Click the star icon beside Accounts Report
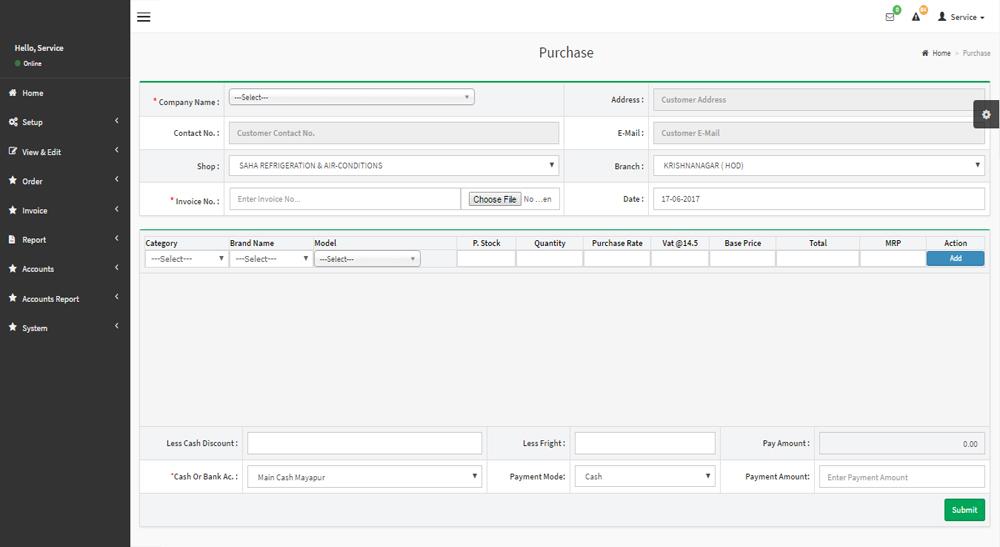Image resolution: width=1000 pixels, height=547 pixels. pyautogui.click(x=13, y=298)
